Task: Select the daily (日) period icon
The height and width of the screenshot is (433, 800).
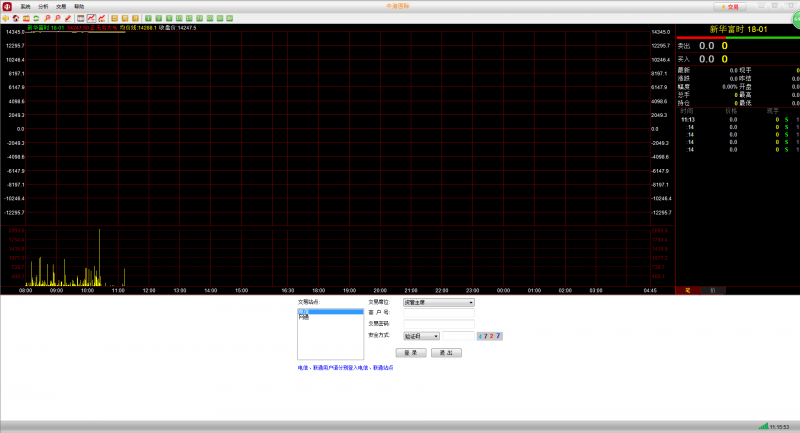Action: tap(115, 18)
